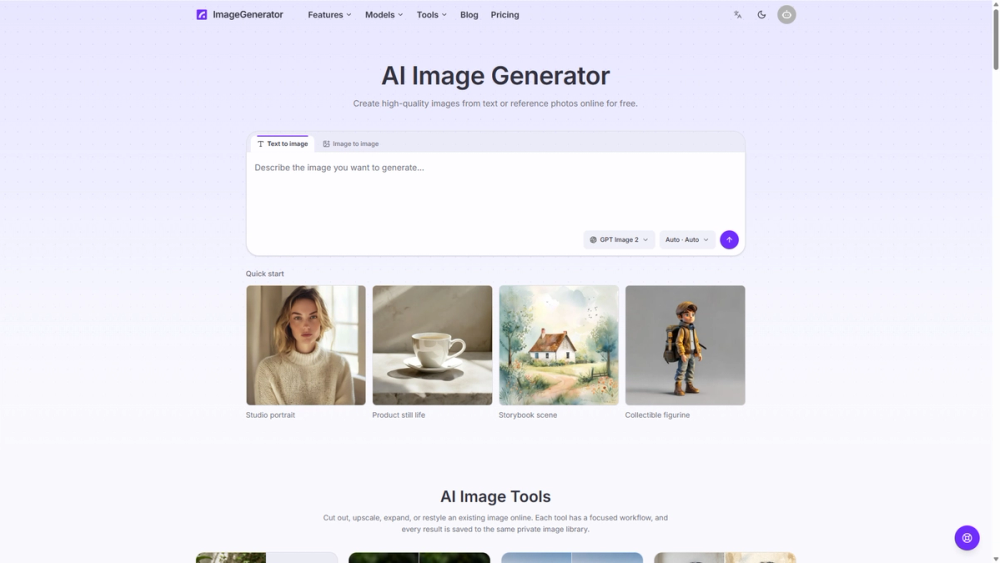Click the Product still life caption
Viewport: 1000px width, 563px height.
click(x=399, y=415)
